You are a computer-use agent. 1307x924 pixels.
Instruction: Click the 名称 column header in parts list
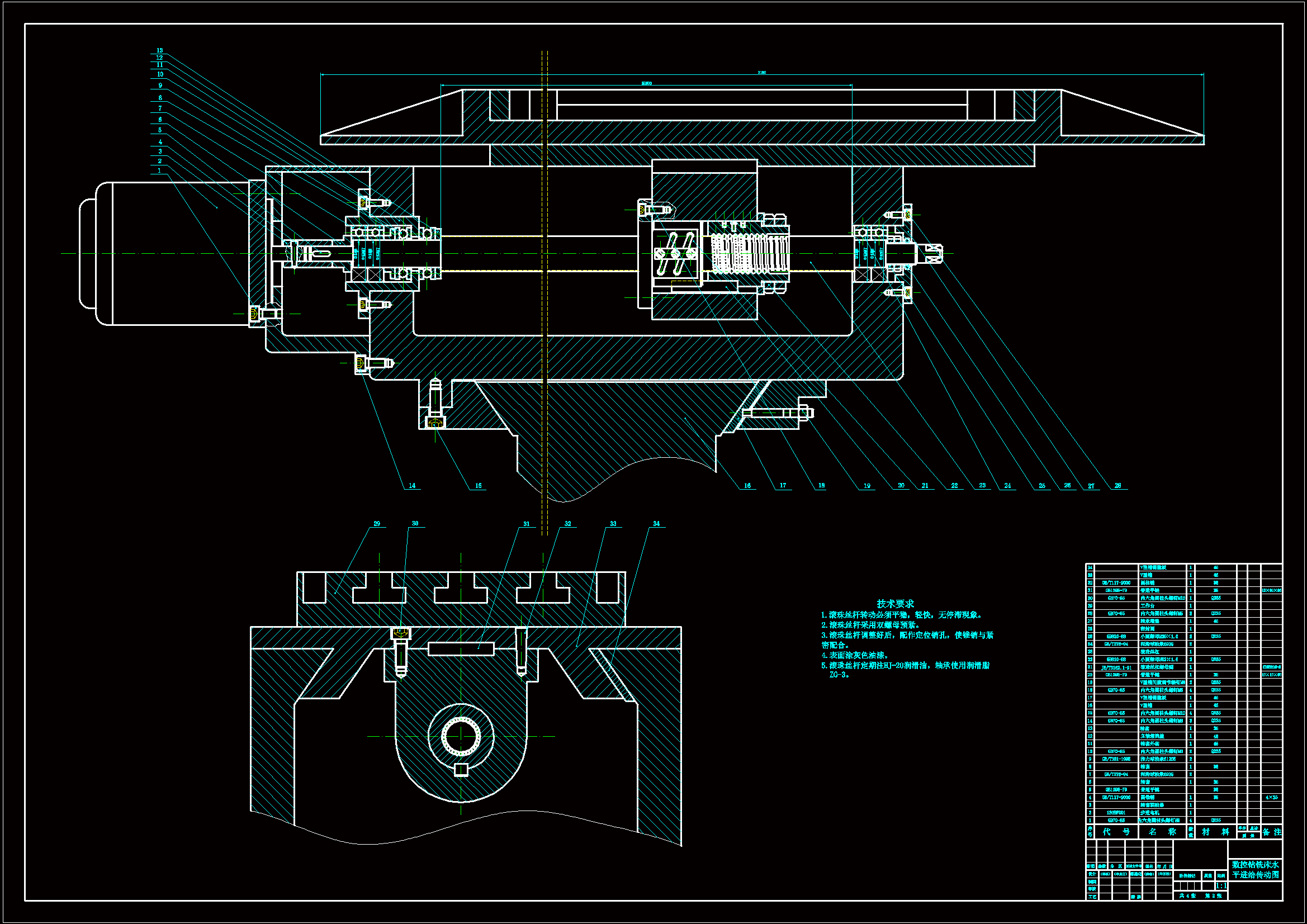click(x=1162, y=832)
